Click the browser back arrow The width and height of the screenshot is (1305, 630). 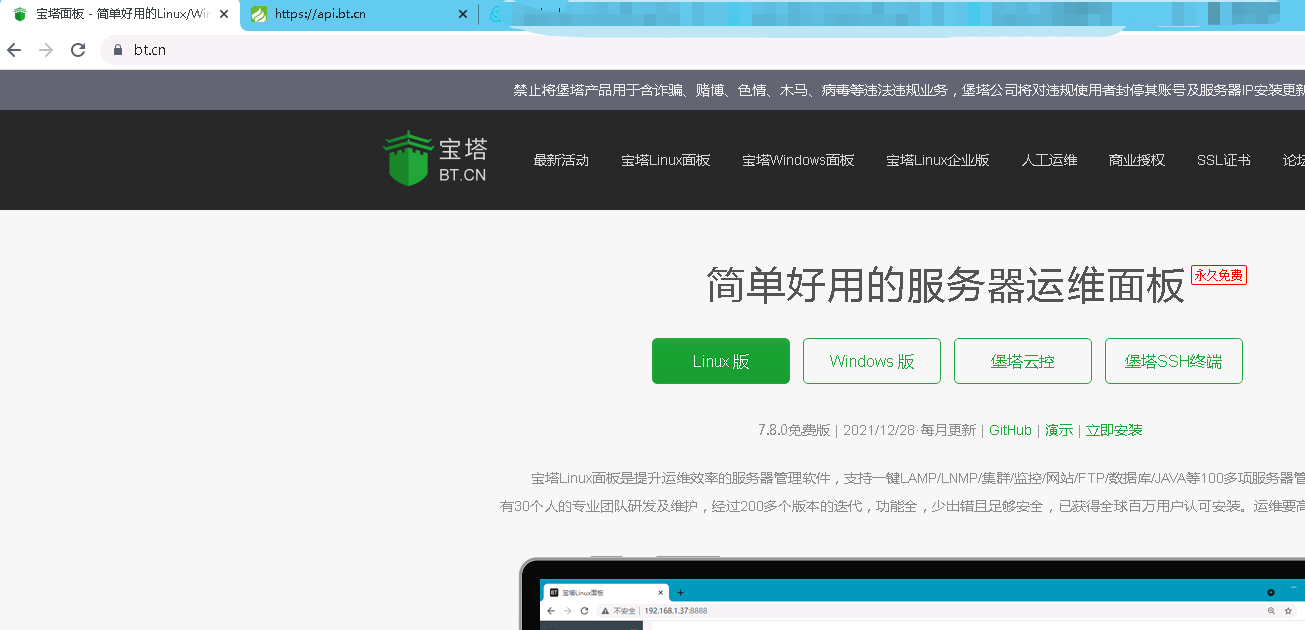point(14,50)
